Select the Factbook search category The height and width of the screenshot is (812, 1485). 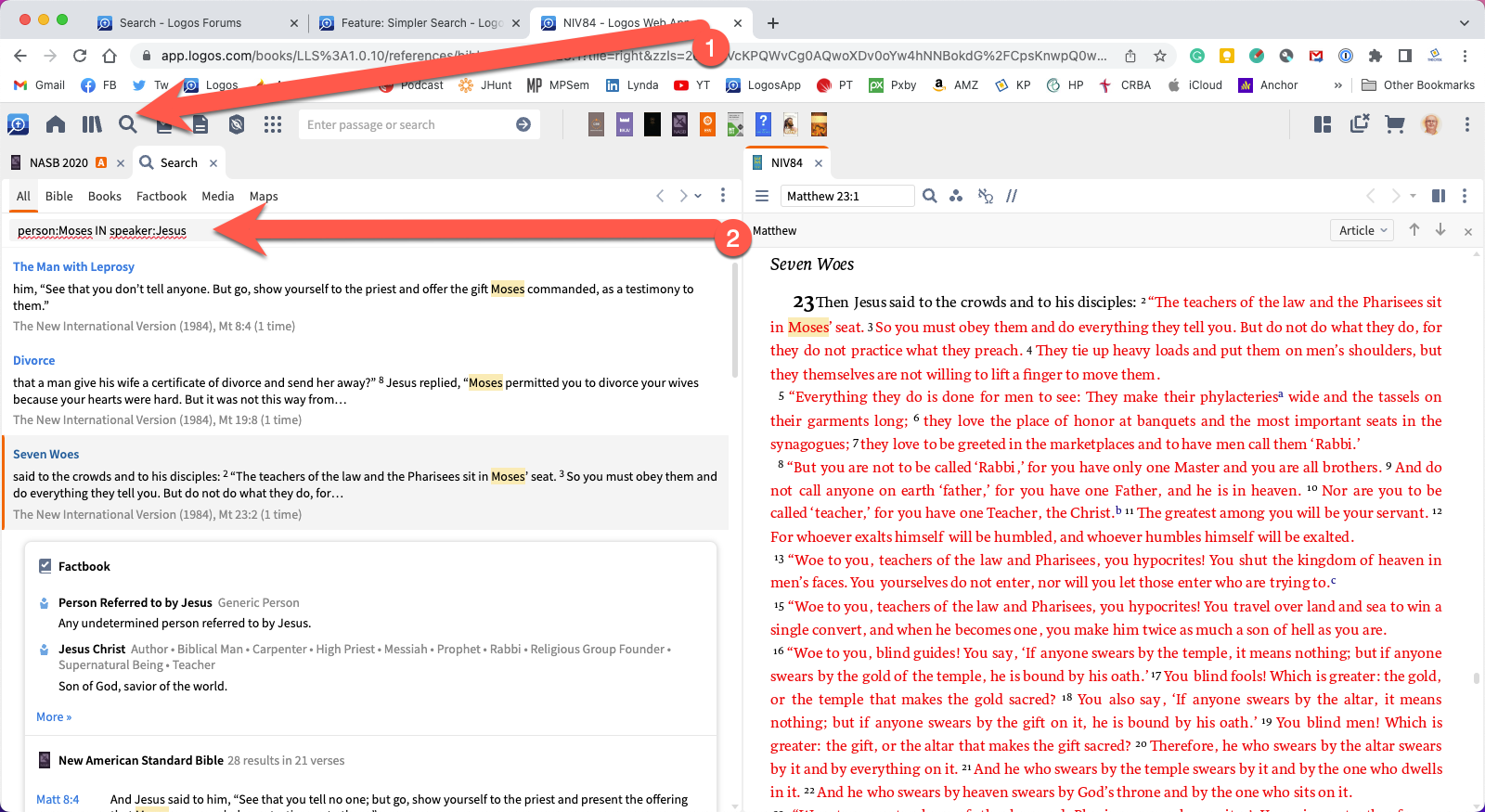[x=161, y=196]
